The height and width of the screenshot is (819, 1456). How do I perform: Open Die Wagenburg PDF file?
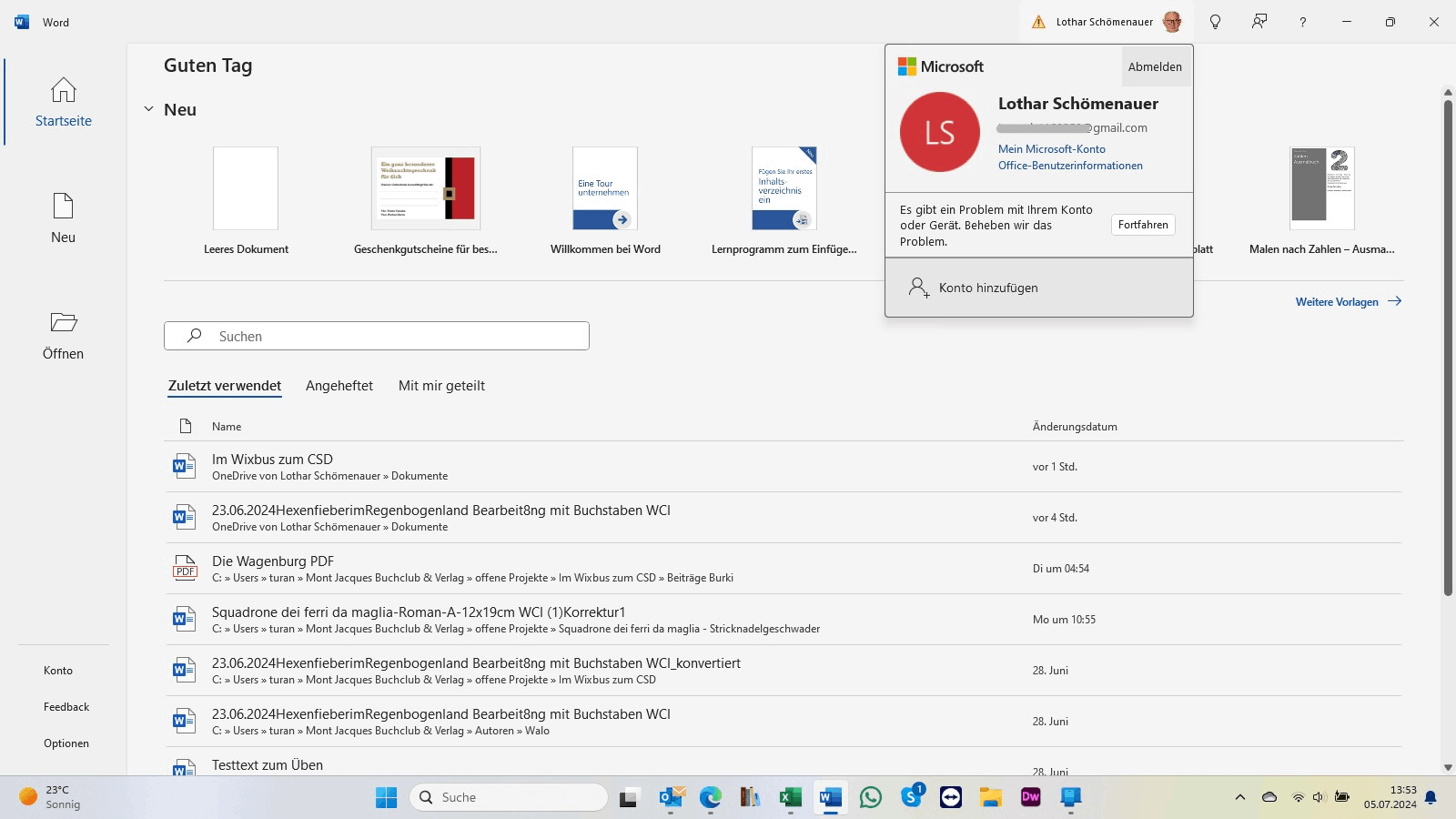pyautogui.click(x=784, y=569)
